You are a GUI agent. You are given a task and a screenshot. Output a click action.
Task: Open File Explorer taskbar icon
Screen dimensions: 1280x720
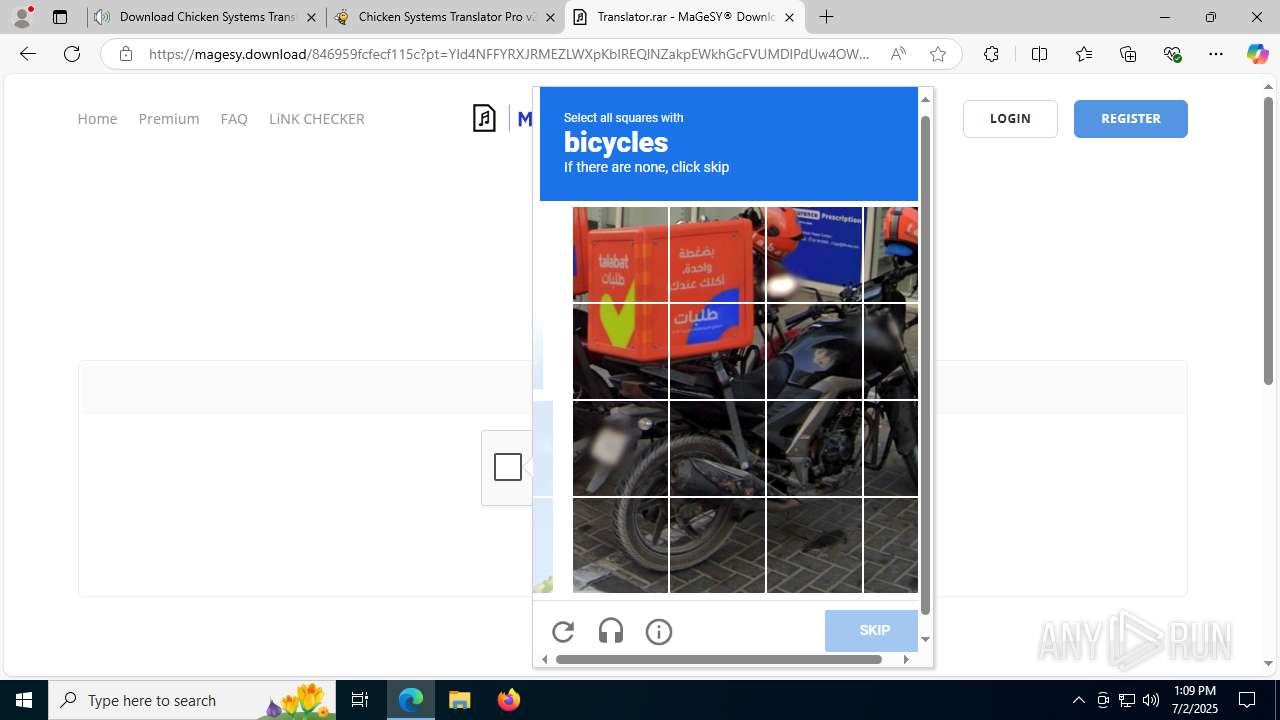point(459,700)
